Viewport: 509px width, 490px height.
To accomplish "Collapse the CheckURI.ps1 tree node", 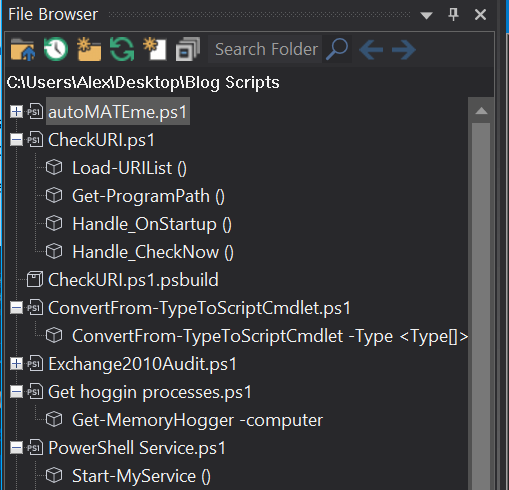I will (16, 140).
